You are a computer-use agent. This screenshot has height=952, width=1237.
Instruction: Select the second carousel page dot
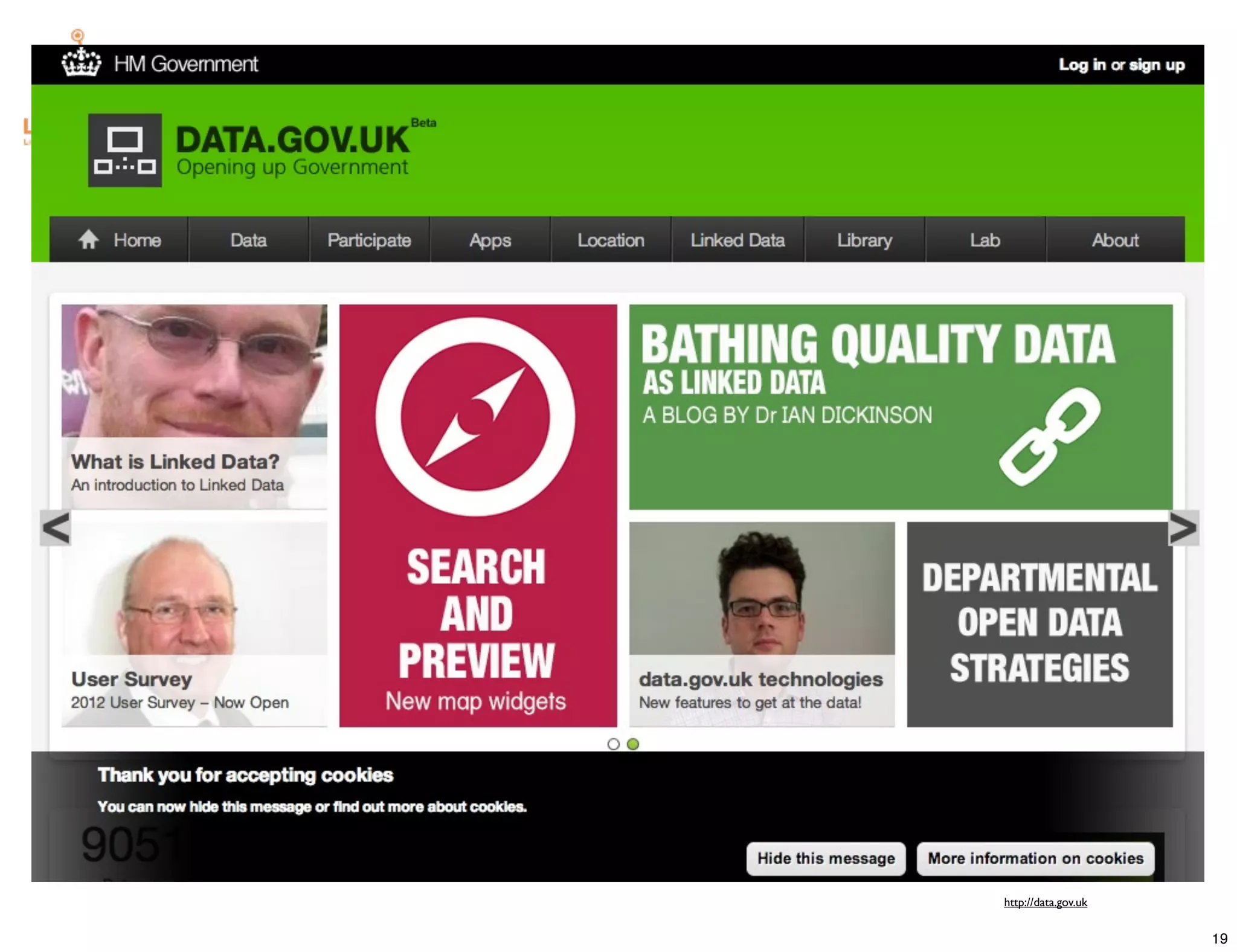(633, 744)
